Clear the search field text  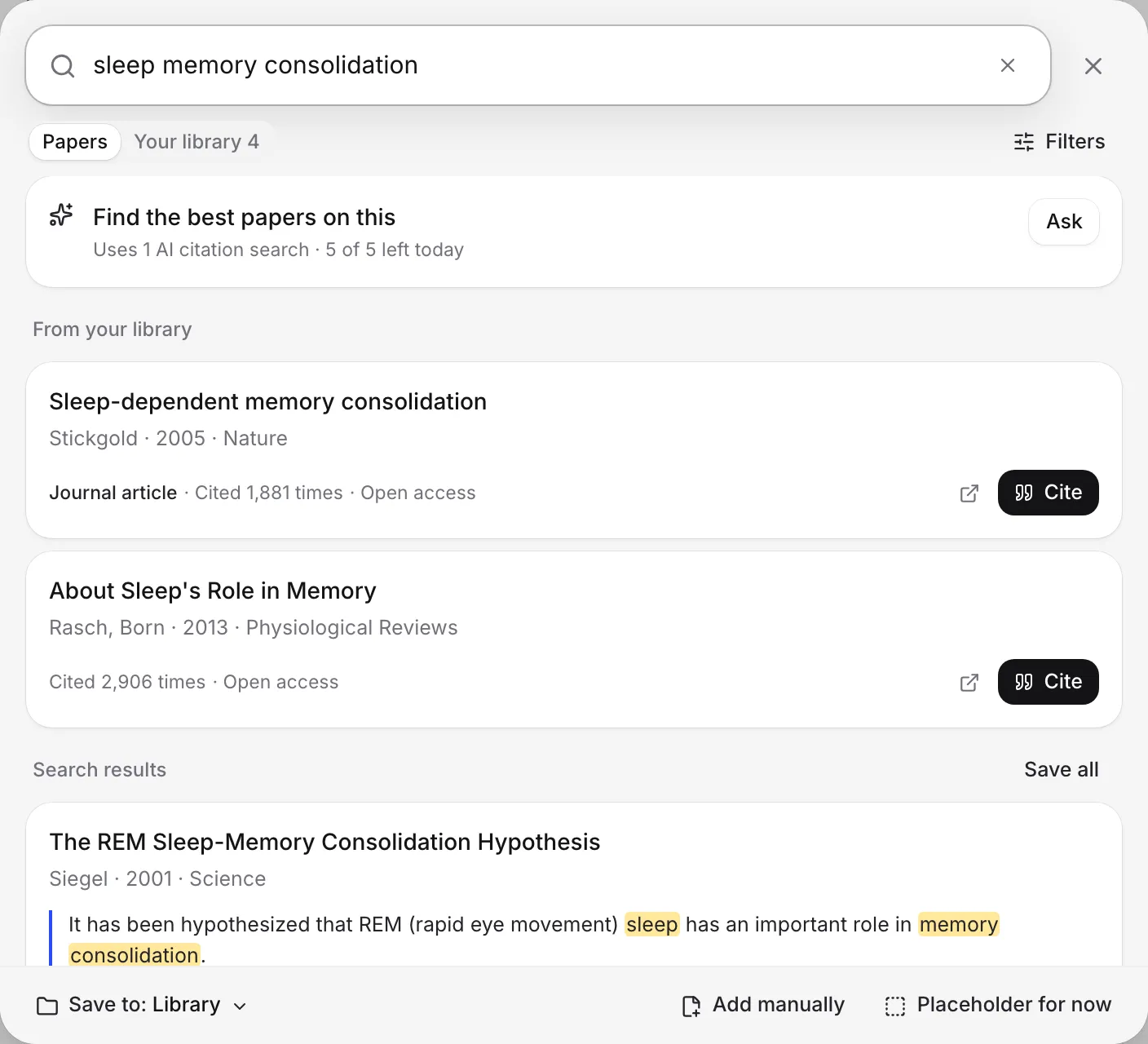1008,65
